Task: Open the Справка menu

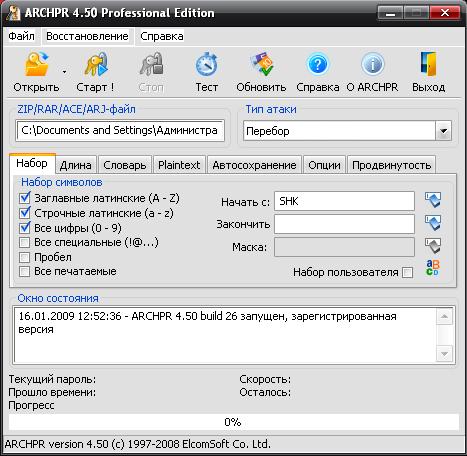Action: coord(162,36)
